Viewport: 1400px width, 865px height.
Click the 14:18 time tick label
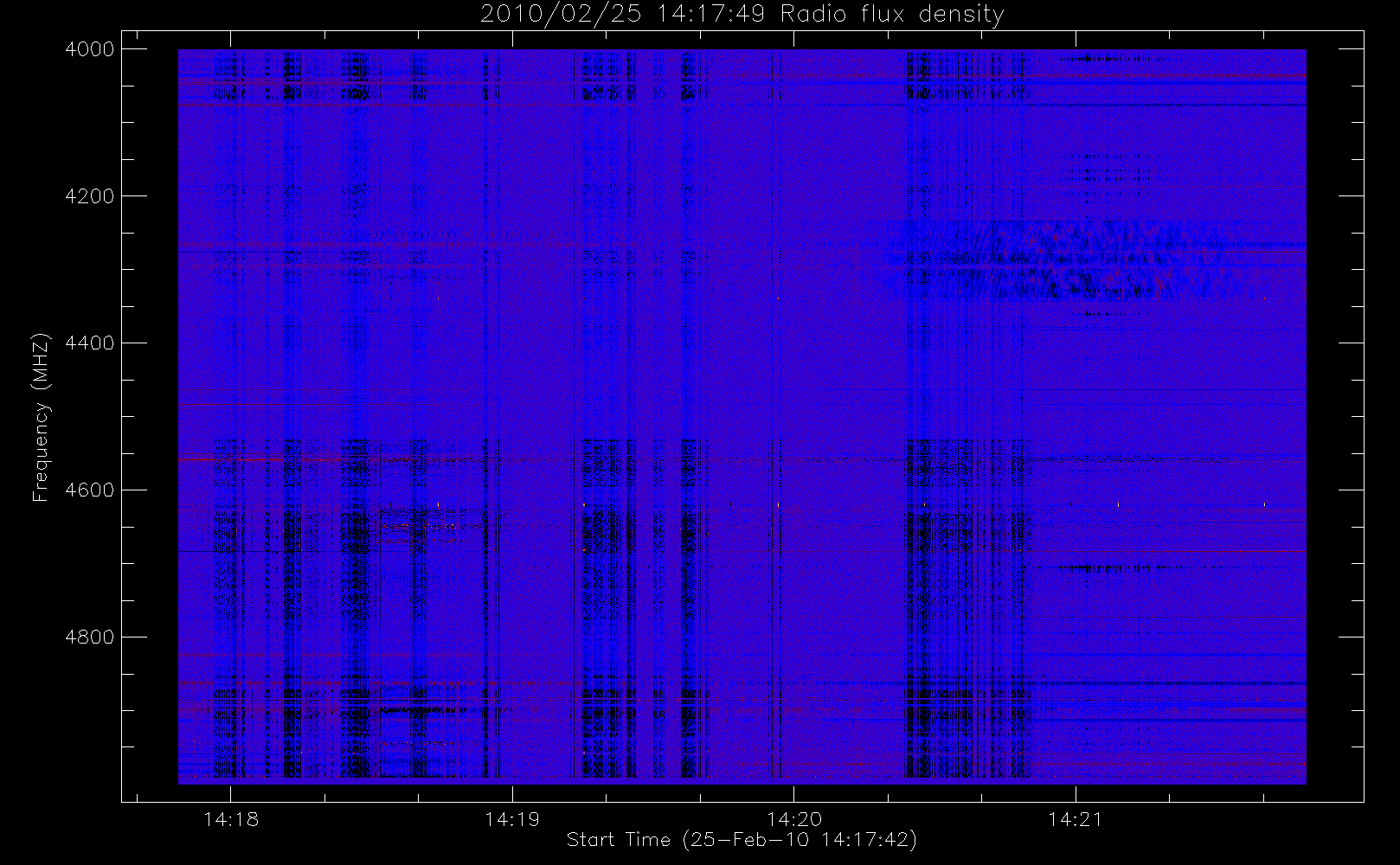coord(231,819)
